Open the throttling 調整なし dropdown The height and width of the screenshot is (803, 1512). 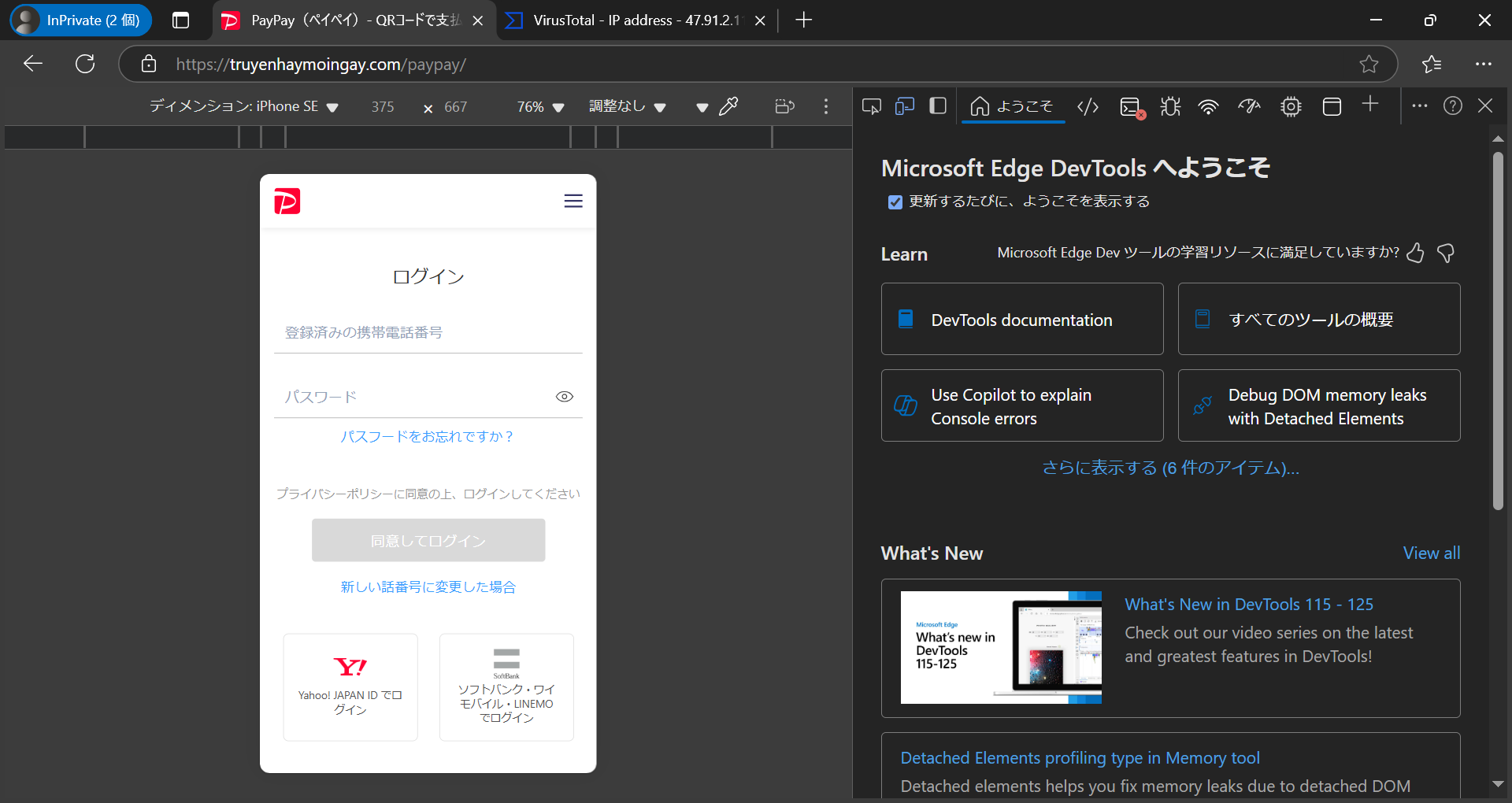tap(628, 106)
